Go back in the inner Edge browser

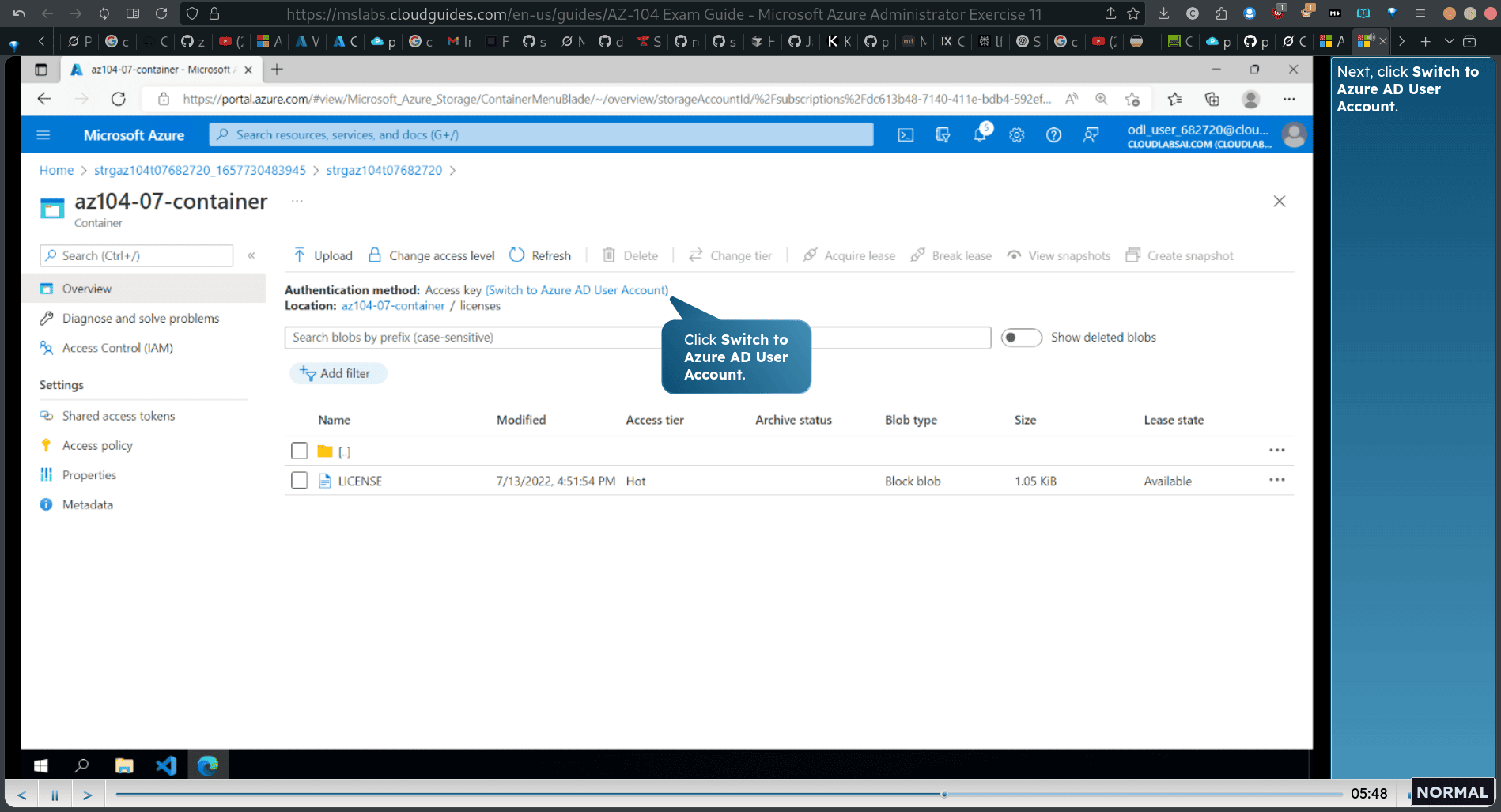point(44,99)
